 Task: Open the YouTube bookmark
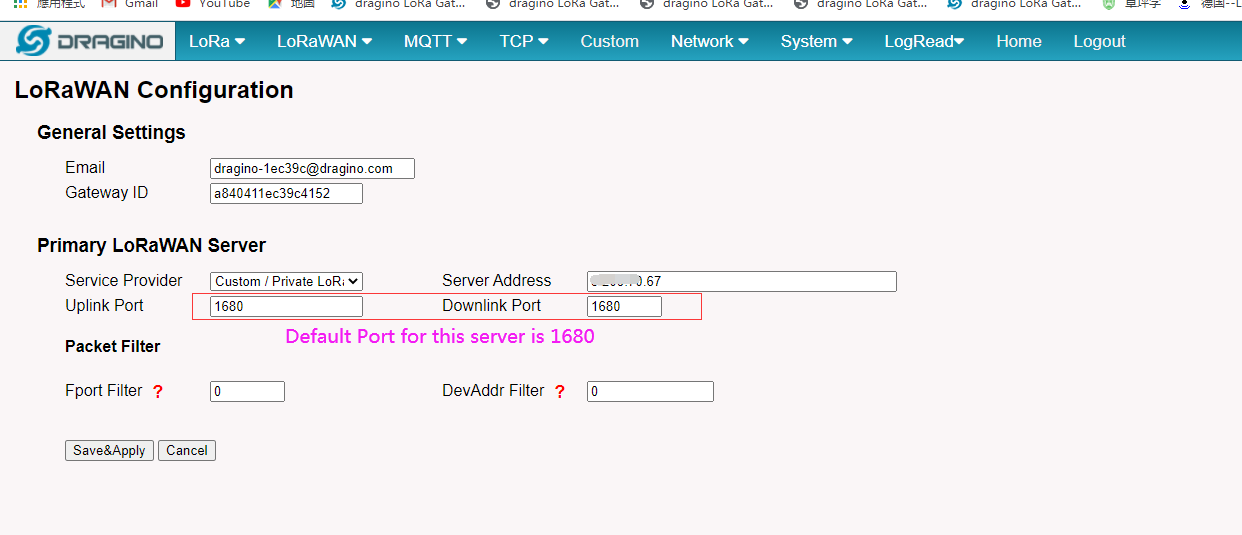(x=213, y=4)
